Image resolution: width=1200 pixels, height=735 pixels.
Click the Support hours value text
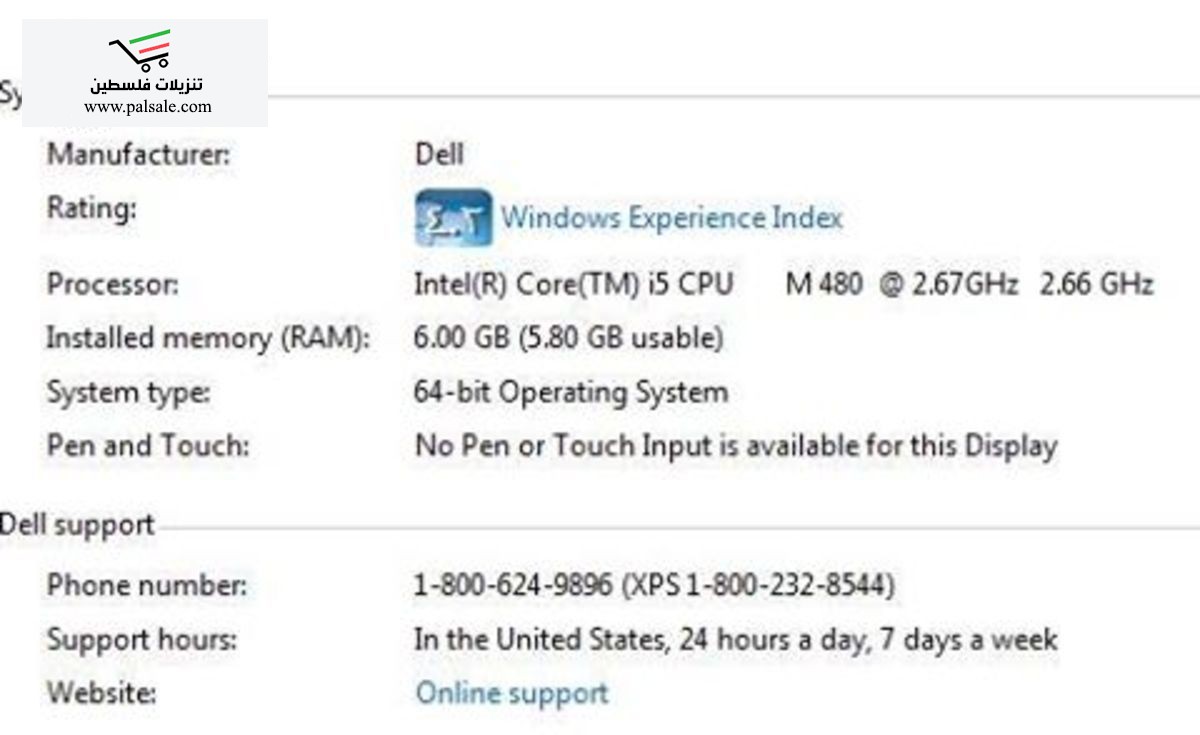point(736,639)
